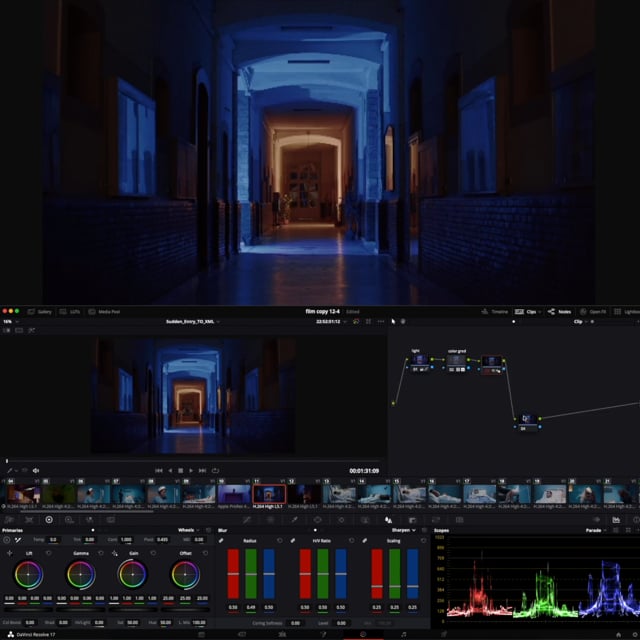Open the OpenFX panel

(x=593, y=312)
